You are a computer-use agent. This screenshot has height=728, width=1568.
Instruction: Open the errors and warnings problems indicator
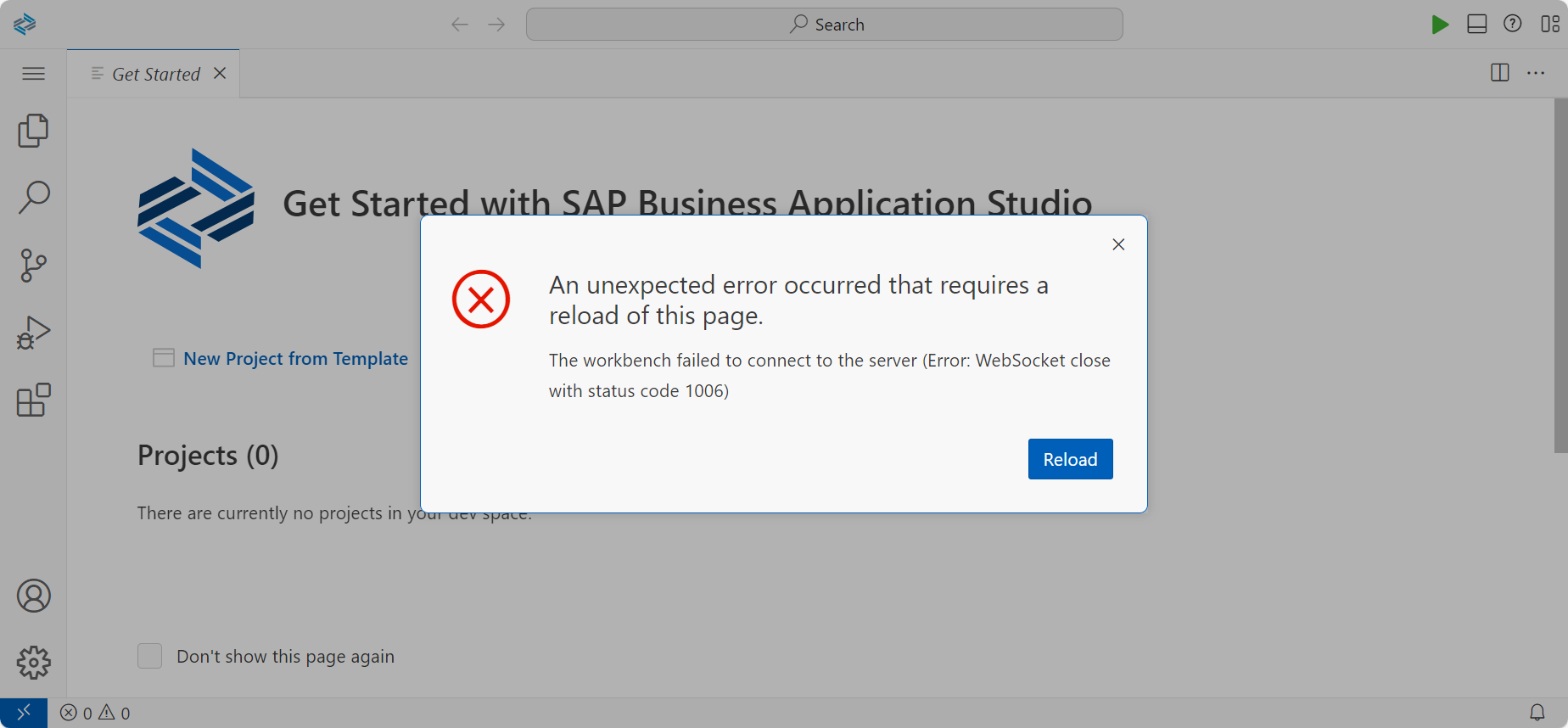pyautogui.click(x=95, y=713)
